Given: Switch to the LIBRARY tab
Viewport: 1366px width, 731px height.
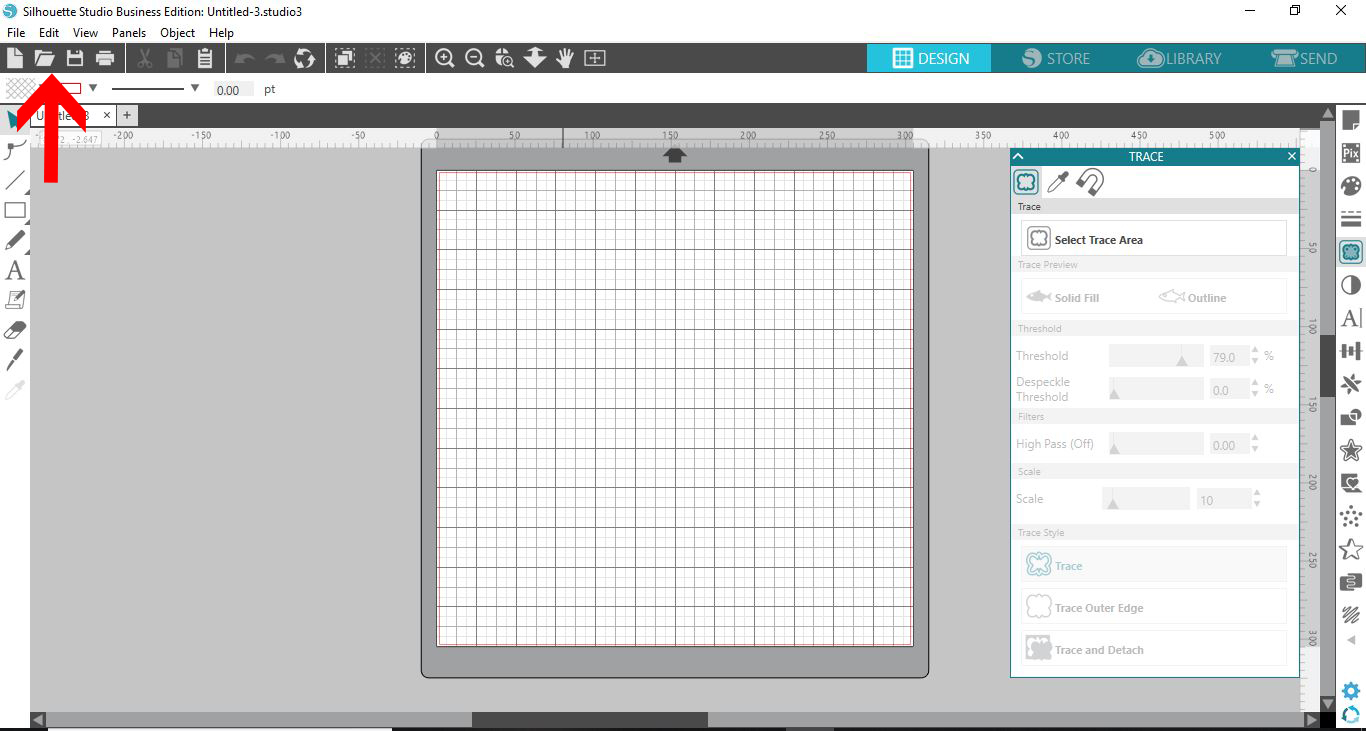Looking at the screenshot, I should (x=1180, y=58).
